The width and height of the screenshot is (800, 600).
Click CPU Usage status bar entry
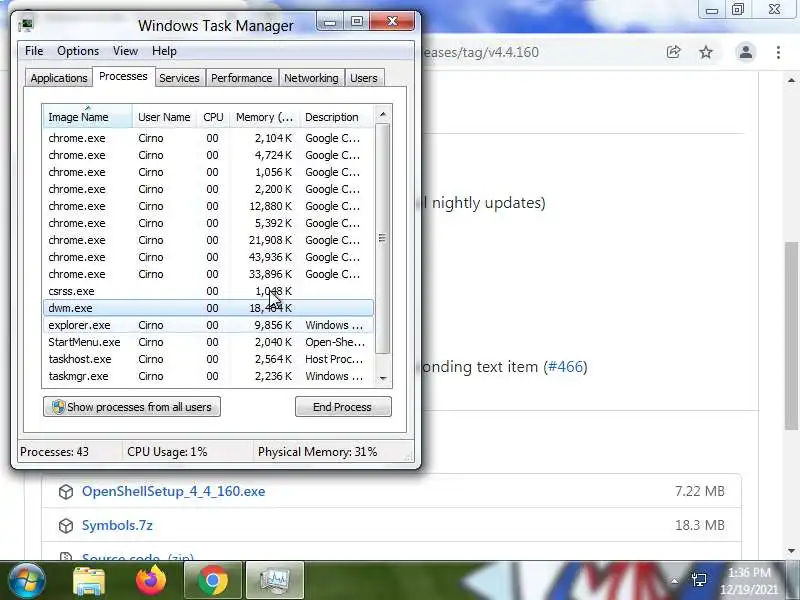(x=167, y=452)
